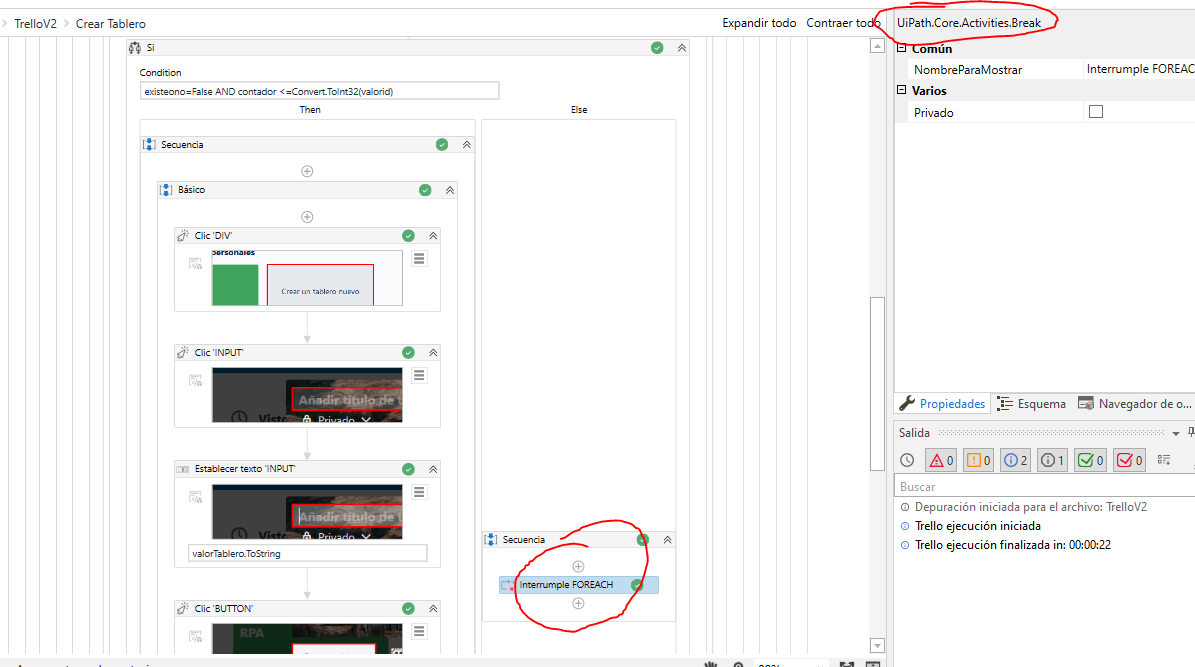Screen dimensions: 1195x667
Task: Open the Navegador de objetos tab
Action: pyautogui.click(x=1133, y=403)
